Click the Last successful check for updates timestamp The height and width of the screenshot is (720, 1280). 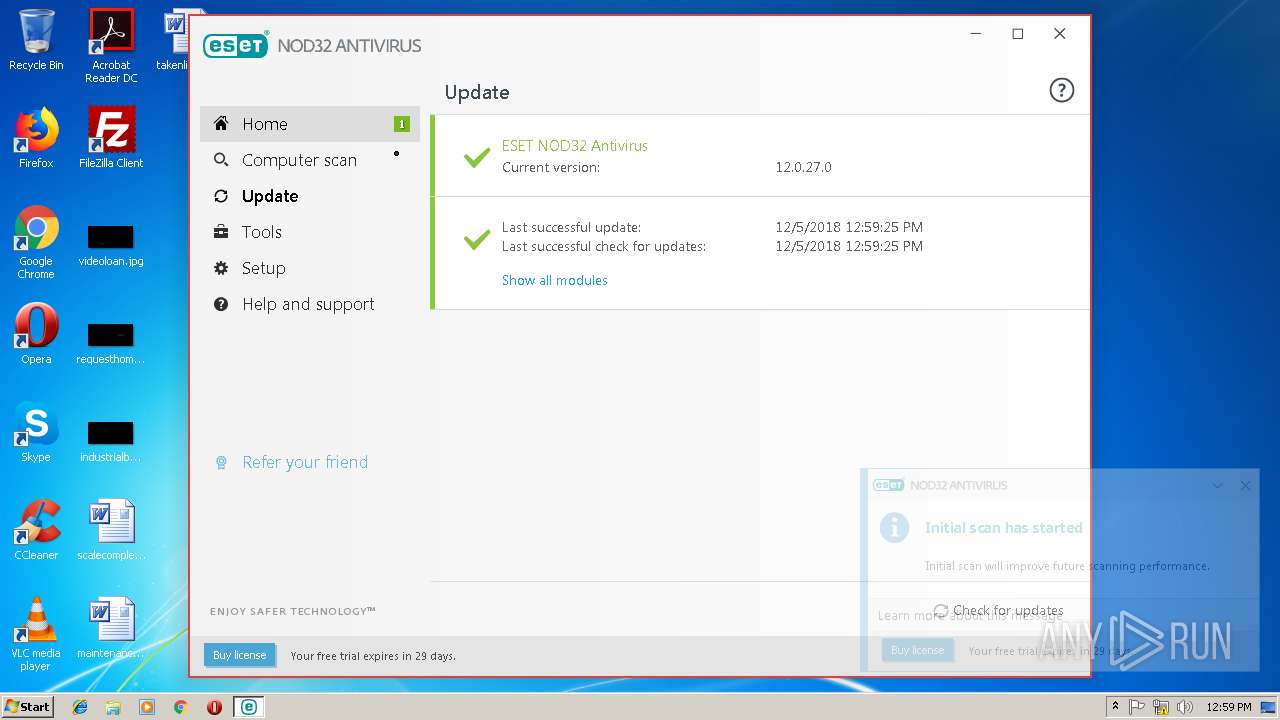[x=849, y=246]
